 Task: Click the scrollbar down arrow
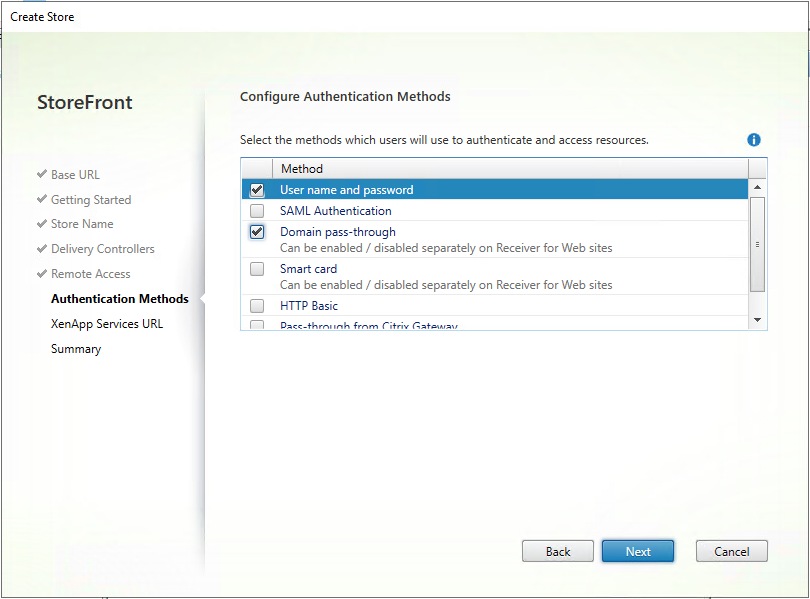(758, 322)
